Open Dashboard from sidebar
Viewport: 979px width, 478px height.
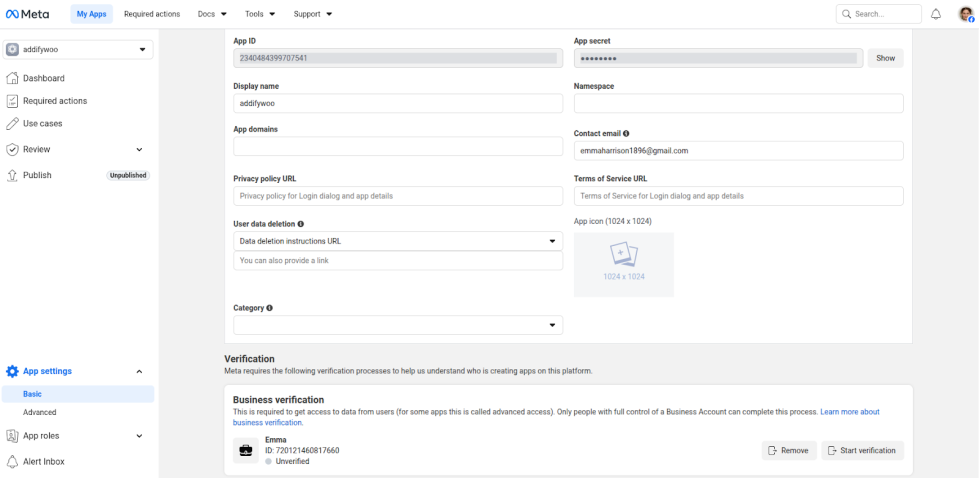[x=44, y=78]
